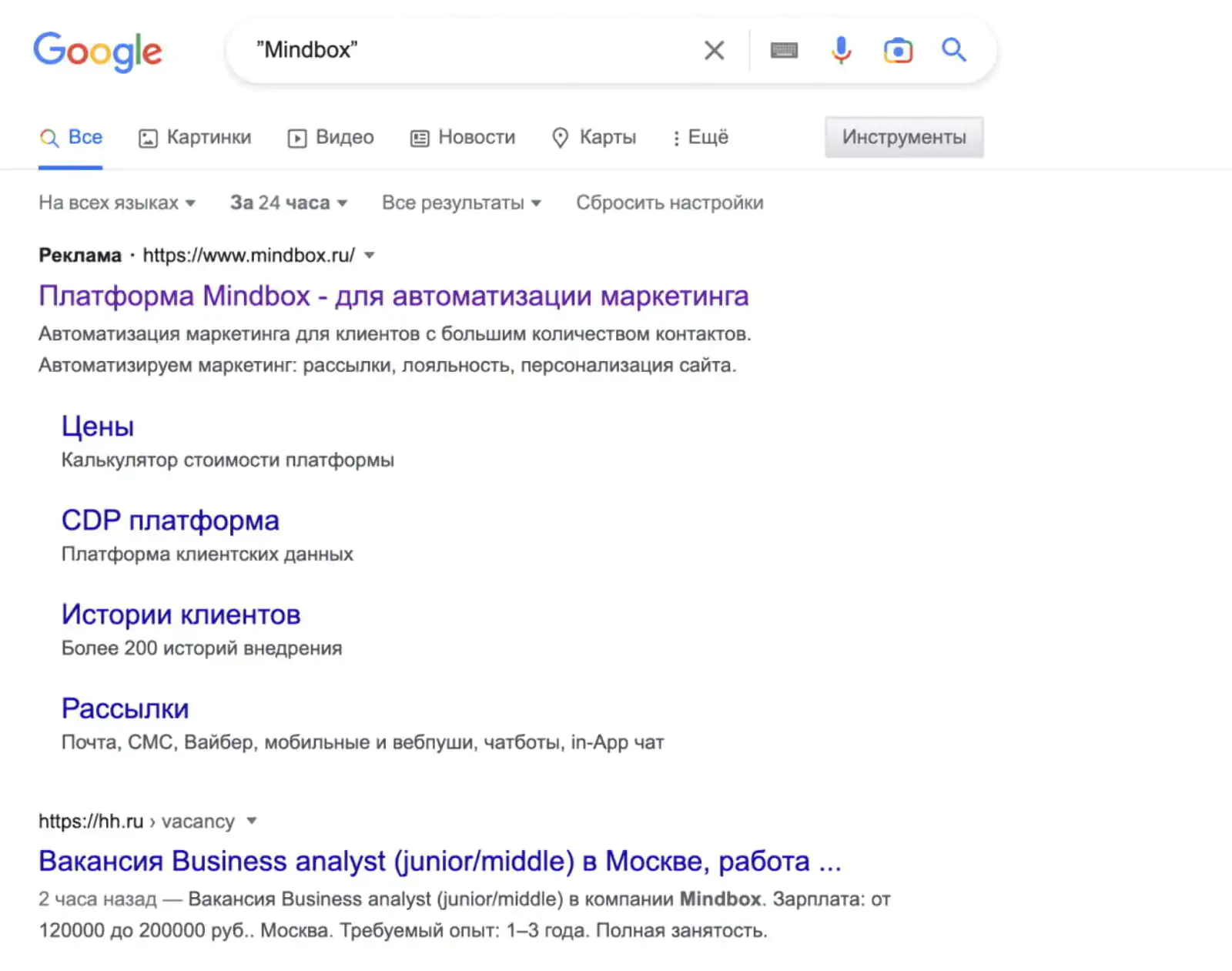
Task: Click the magnifying glass search icon
Action: point(954,50)
